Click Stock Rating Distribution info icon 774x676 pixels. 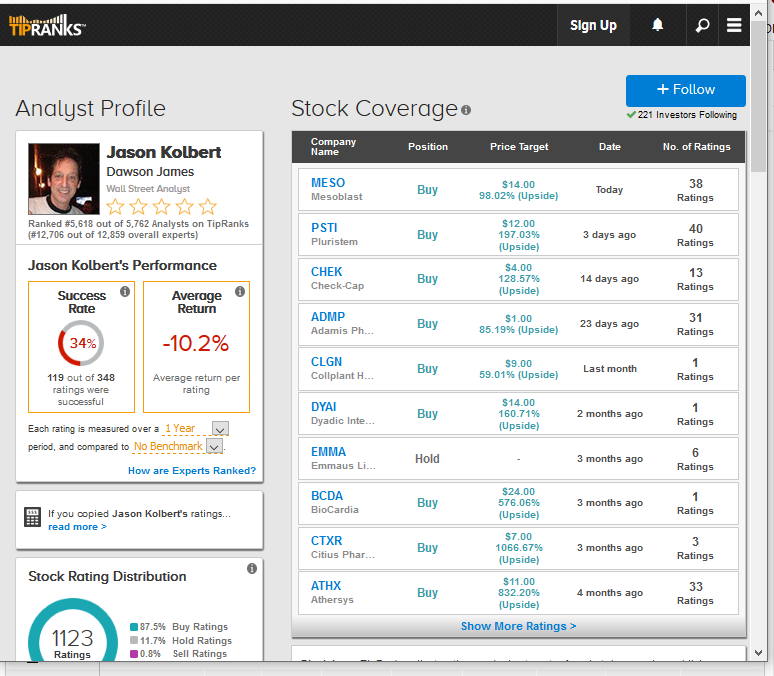tap(252, 568)
